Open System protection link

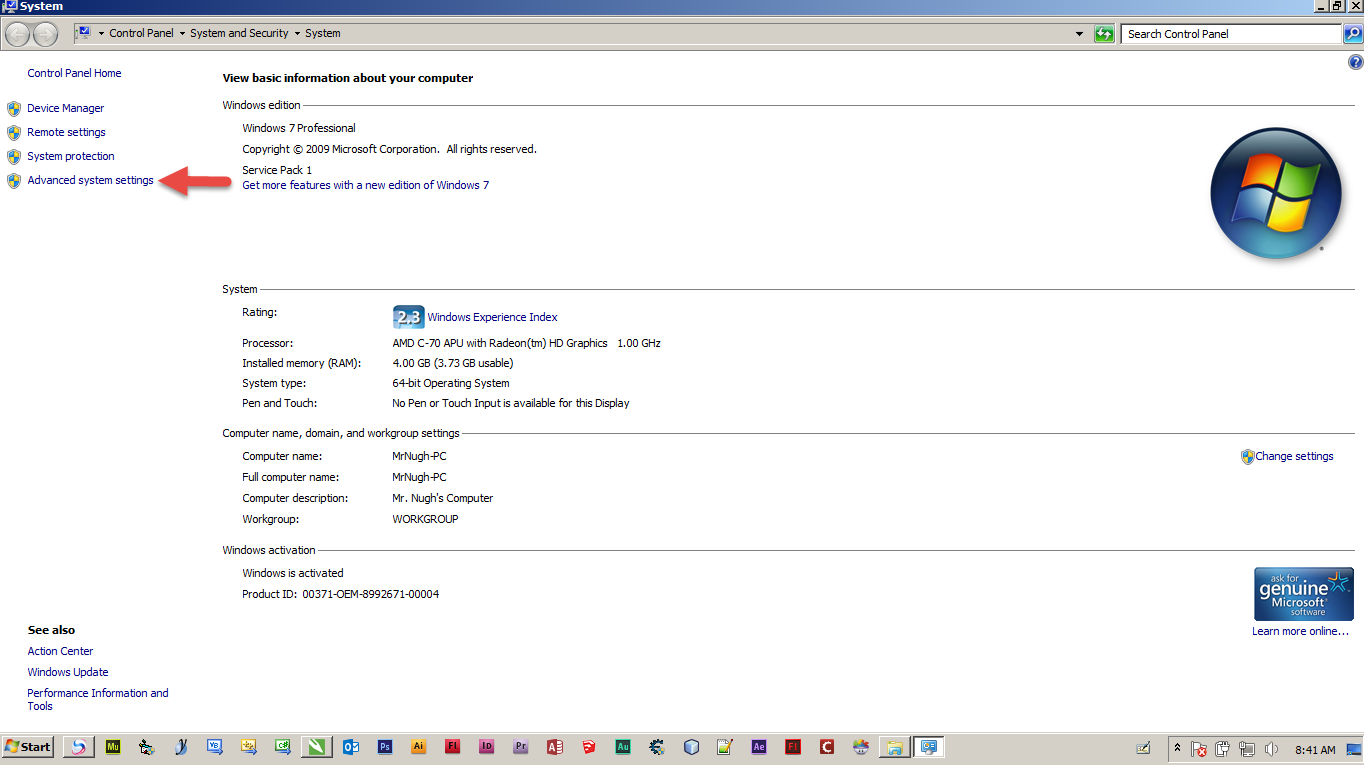click(71, 156)
